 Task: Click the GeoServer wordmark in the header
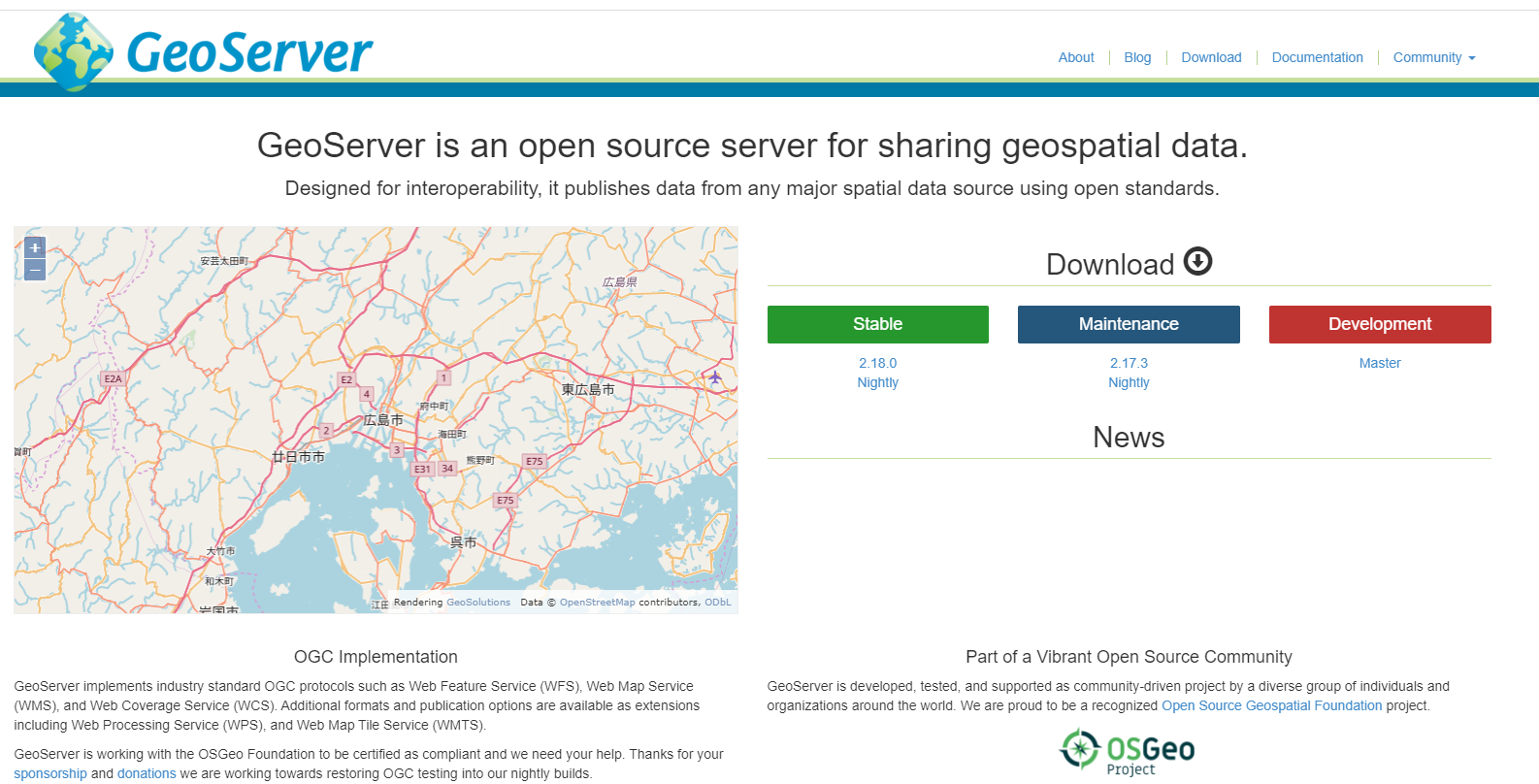pos(249,52)
